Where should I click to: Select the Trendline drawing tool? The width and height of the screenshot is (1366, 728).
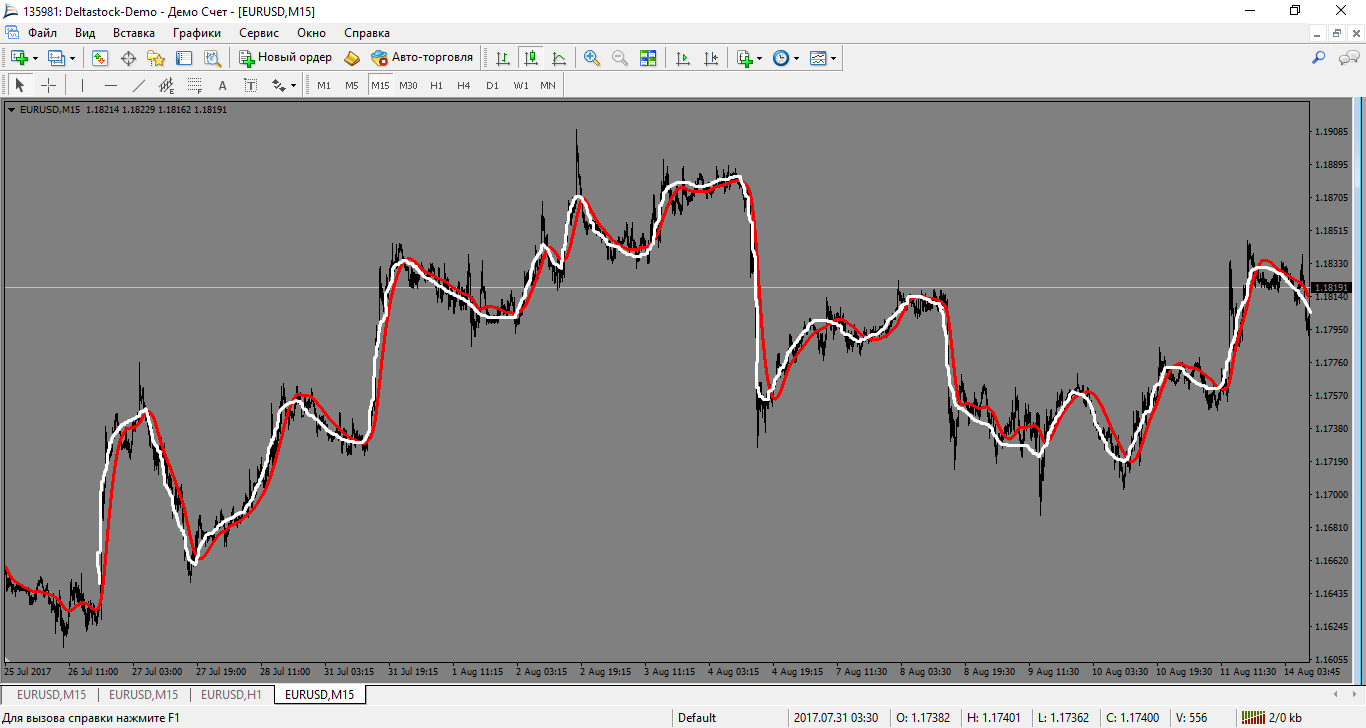click(139, 85)
